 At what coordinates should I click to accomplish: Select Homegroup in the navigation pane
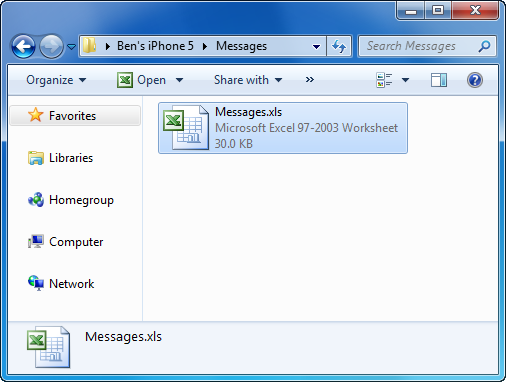(x=81, y=200)
